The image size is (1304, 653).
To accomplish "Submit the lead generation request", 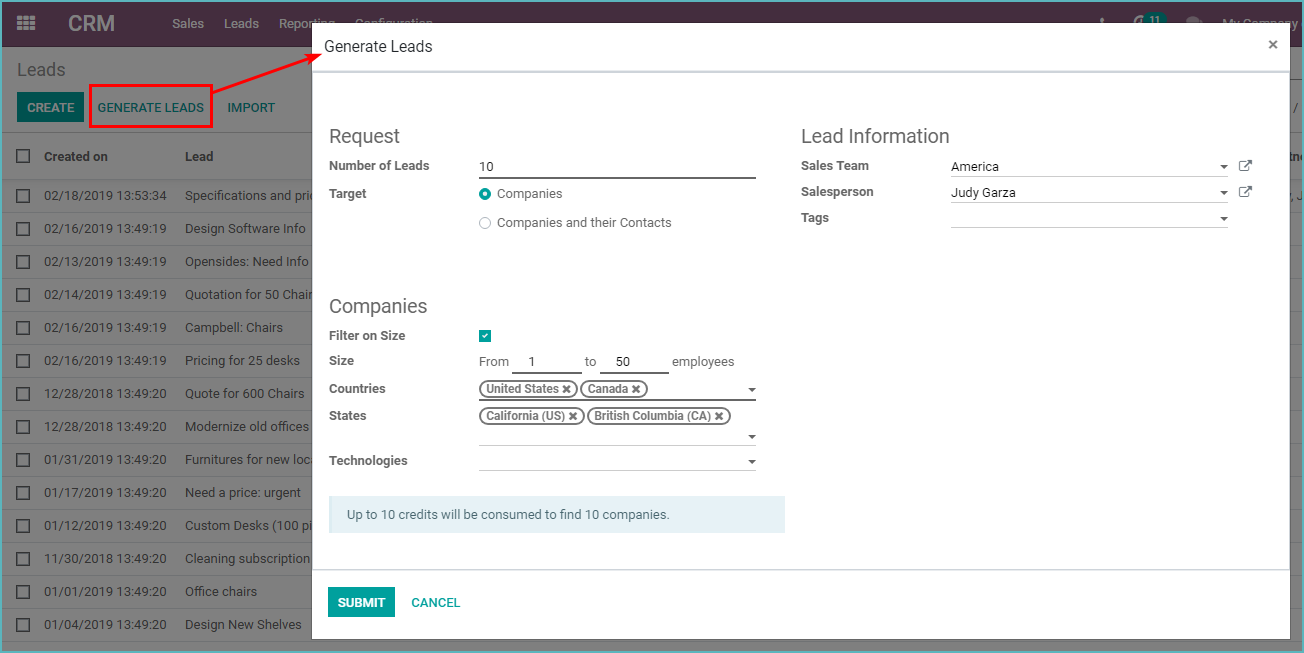I will click(361, 602).
